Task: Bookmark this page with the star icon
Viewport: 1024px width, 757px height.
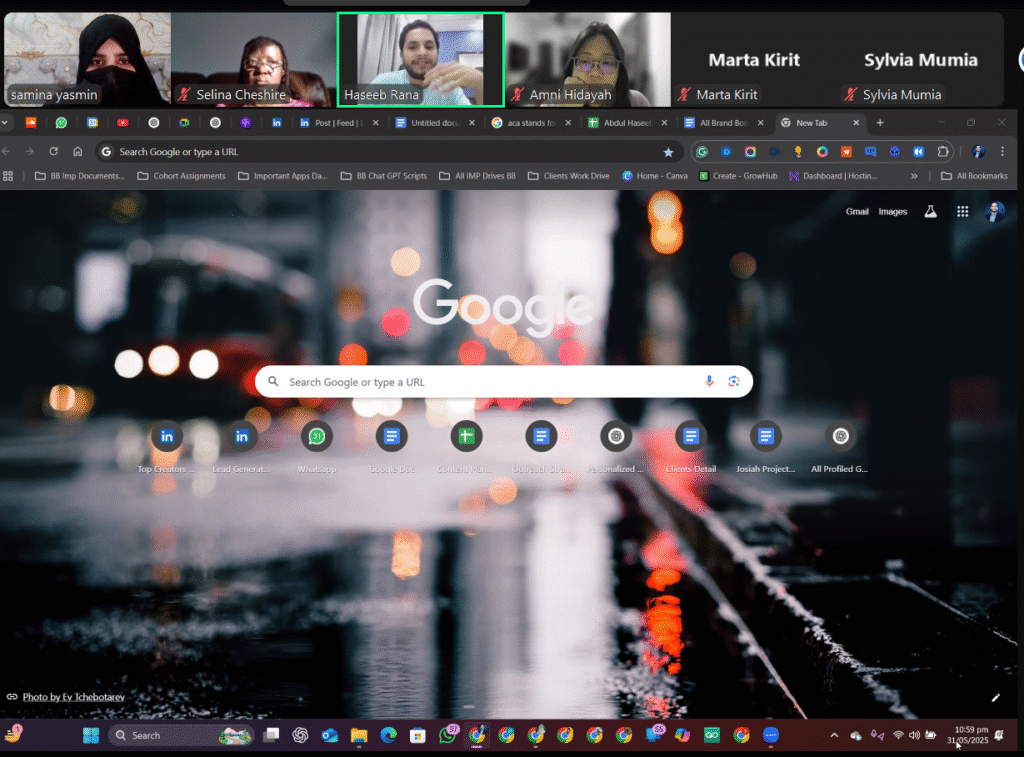Action: tap(668, 152)
